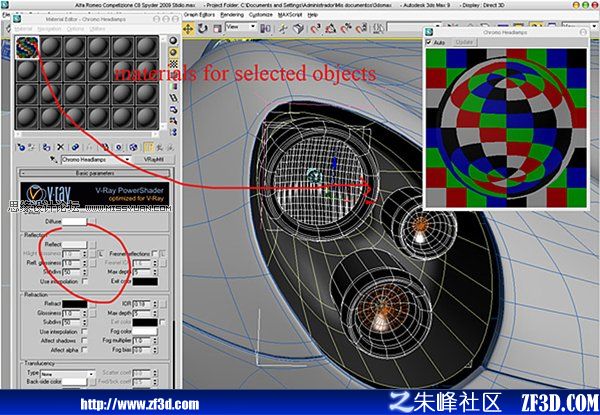Open MAXScript menu
This screenshot has width=600, height=415.
pos(291,15)
